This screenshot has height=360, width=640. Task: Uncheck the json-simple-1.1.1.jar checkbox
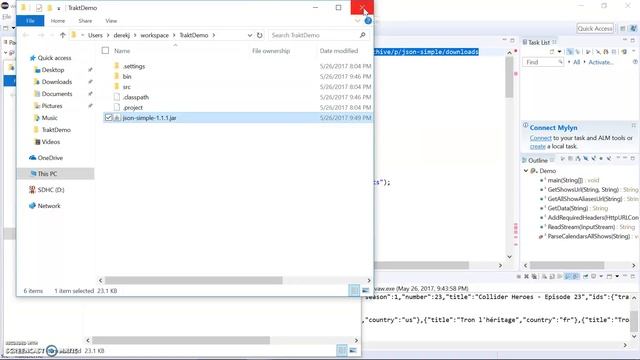point(108,118)
